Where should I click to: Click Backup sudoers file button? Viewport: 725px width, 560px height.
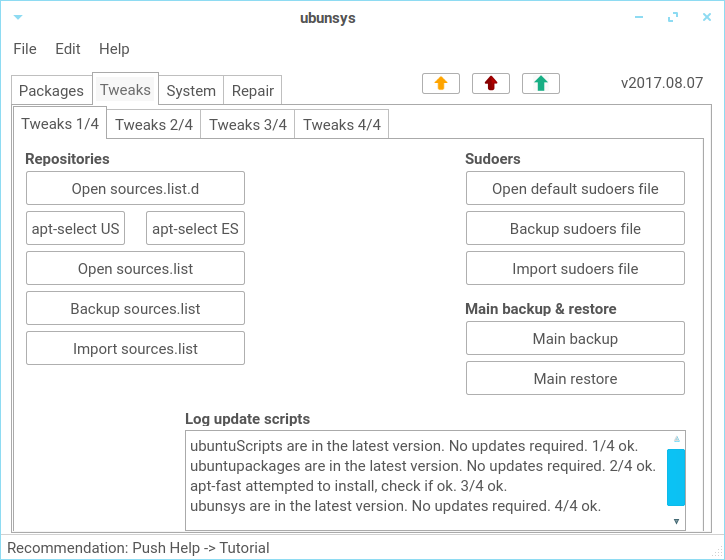tap(575, 228)
